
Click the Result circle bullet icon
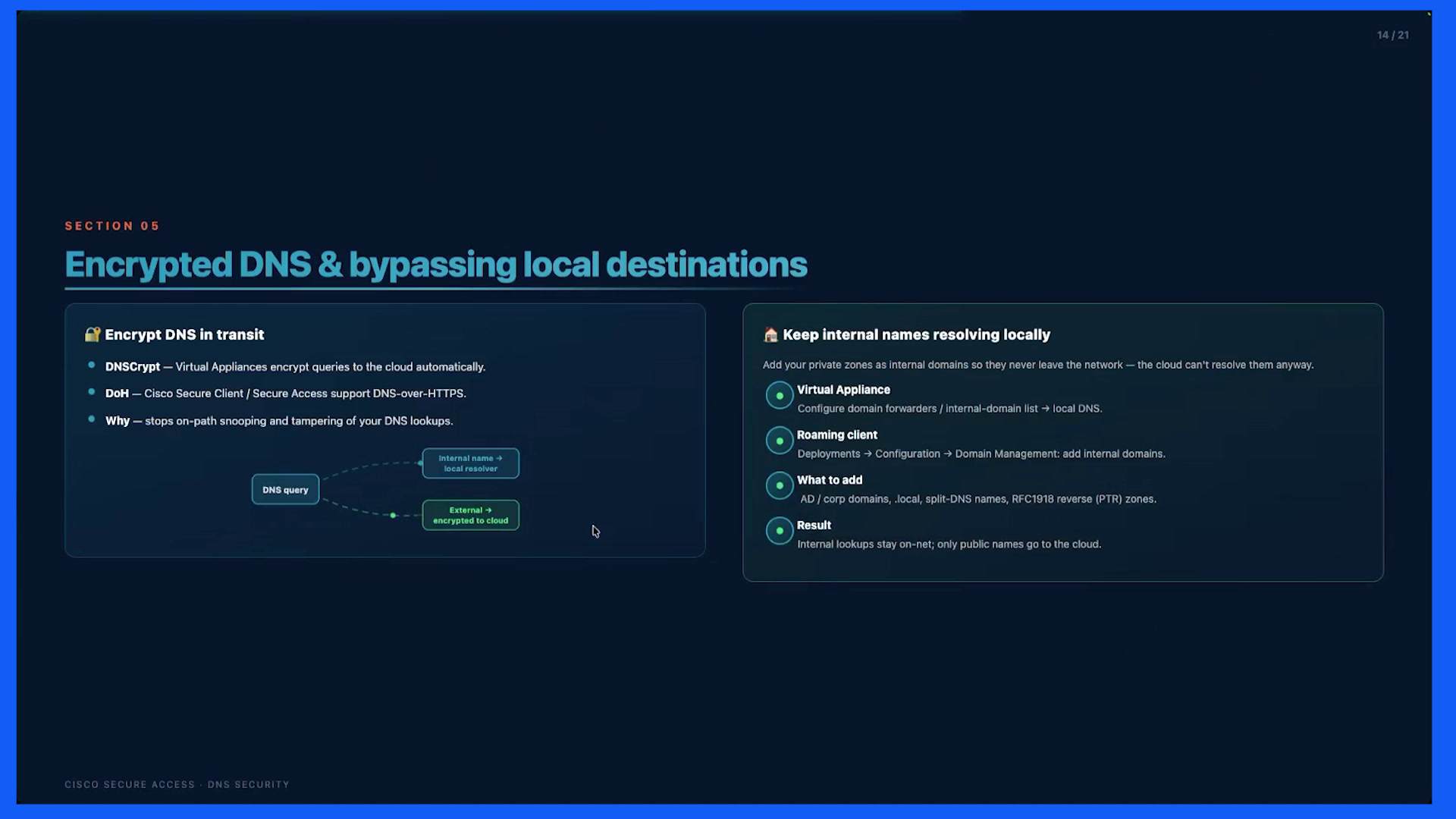click(x=779, y=531)
